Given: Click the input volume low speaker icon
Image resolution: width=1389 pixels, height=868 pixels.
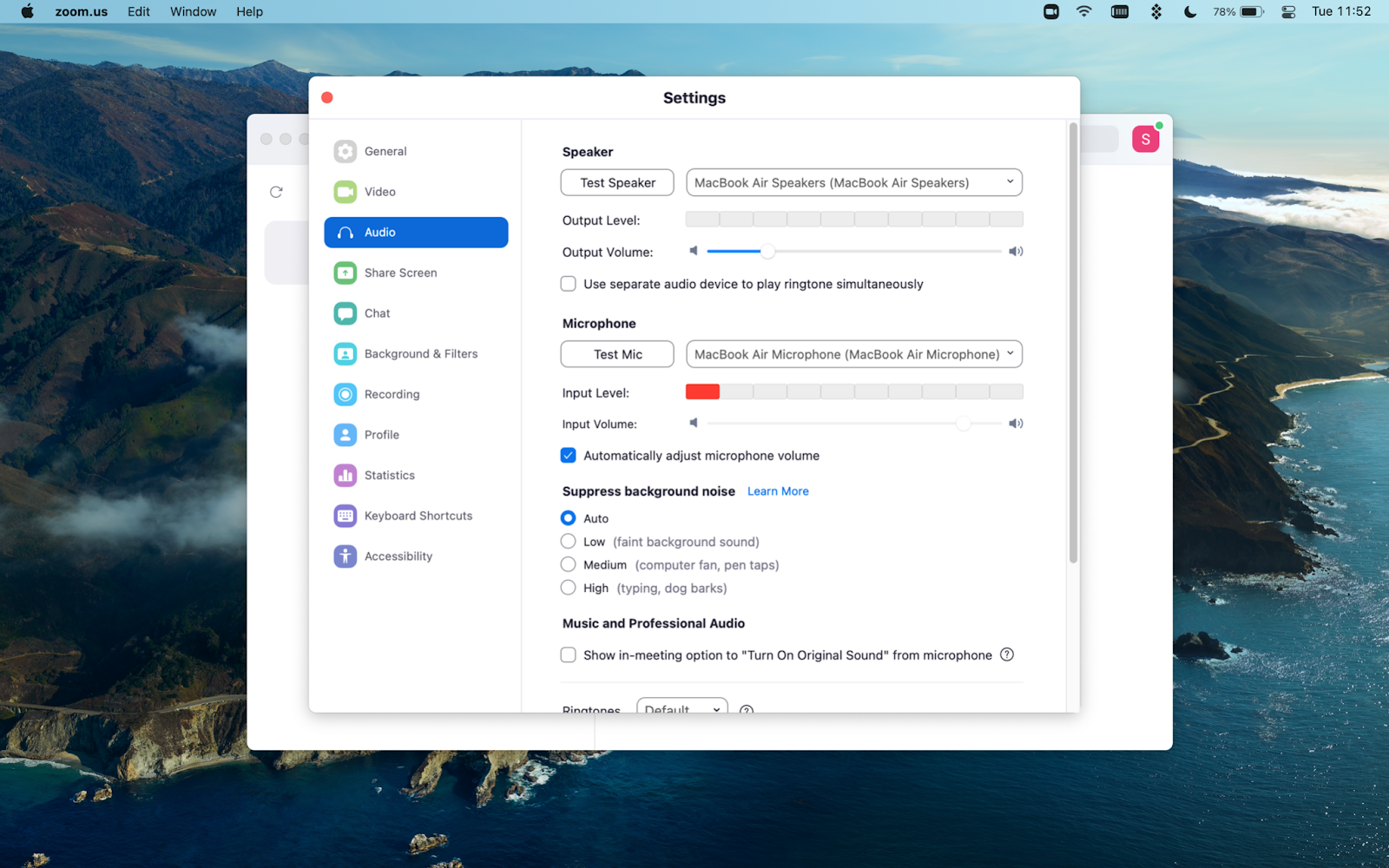Looking at the screenshot, I should tap(694, 423).
